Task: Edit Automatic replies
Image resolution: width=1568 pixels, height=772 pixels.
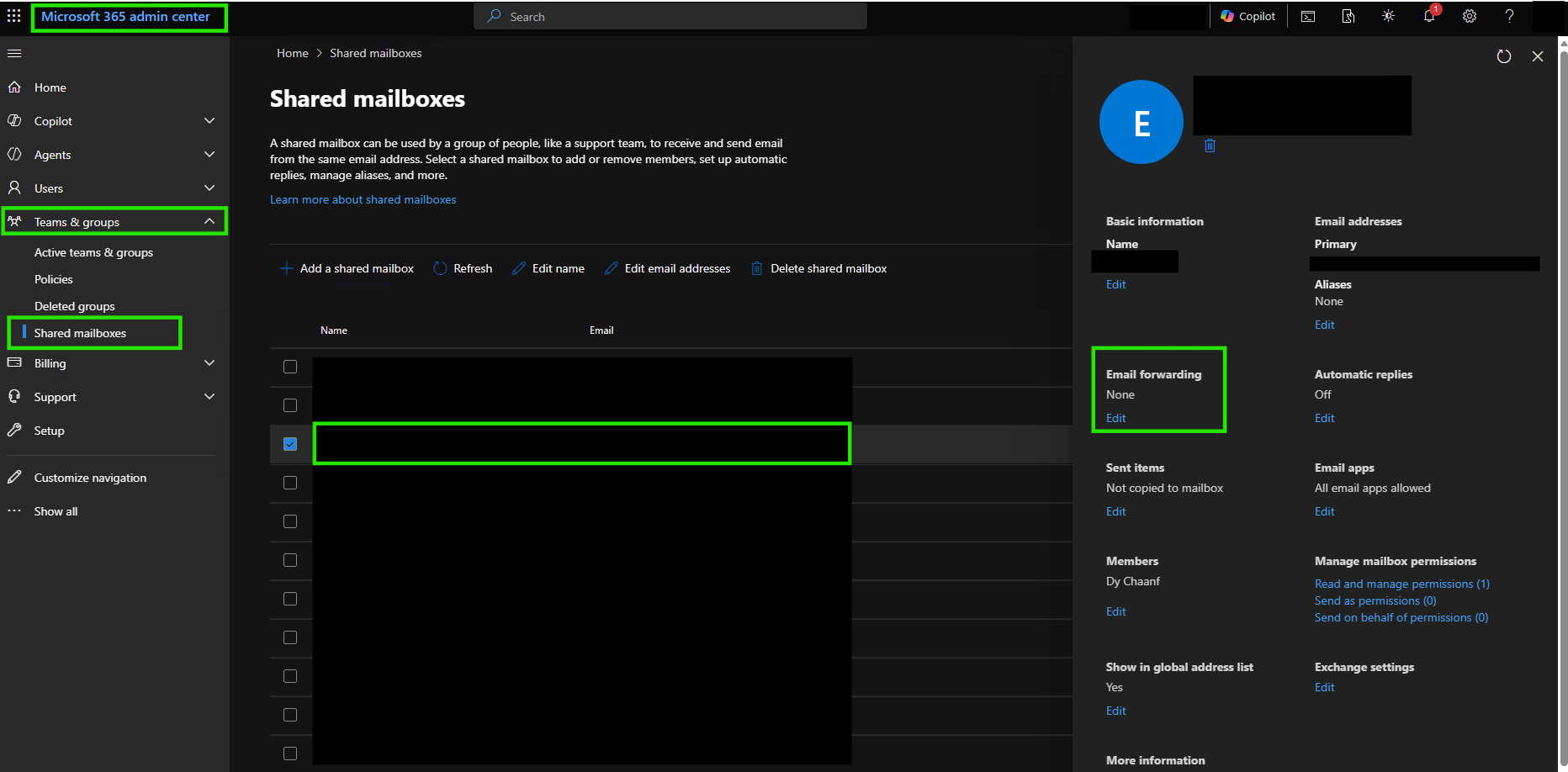Action: click(1324, 418)
